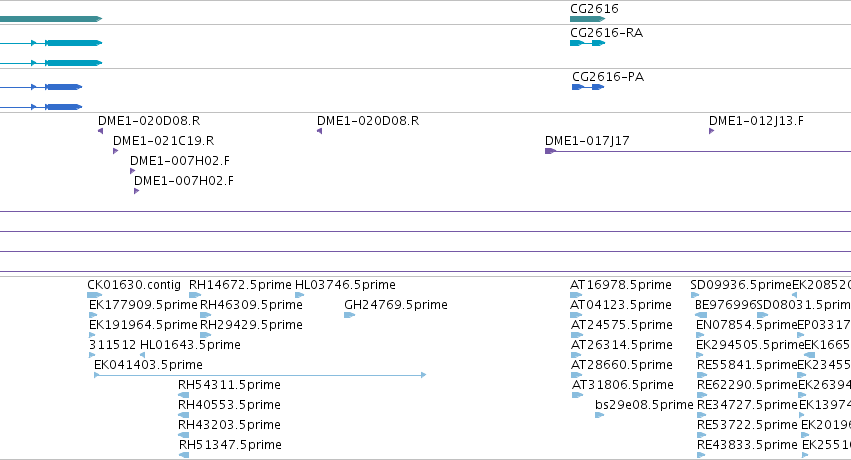The image size is (851, 460).
Task: Select the CG2616 gene feature arrow
Action: pyautogui.click(x=587, y=19)
